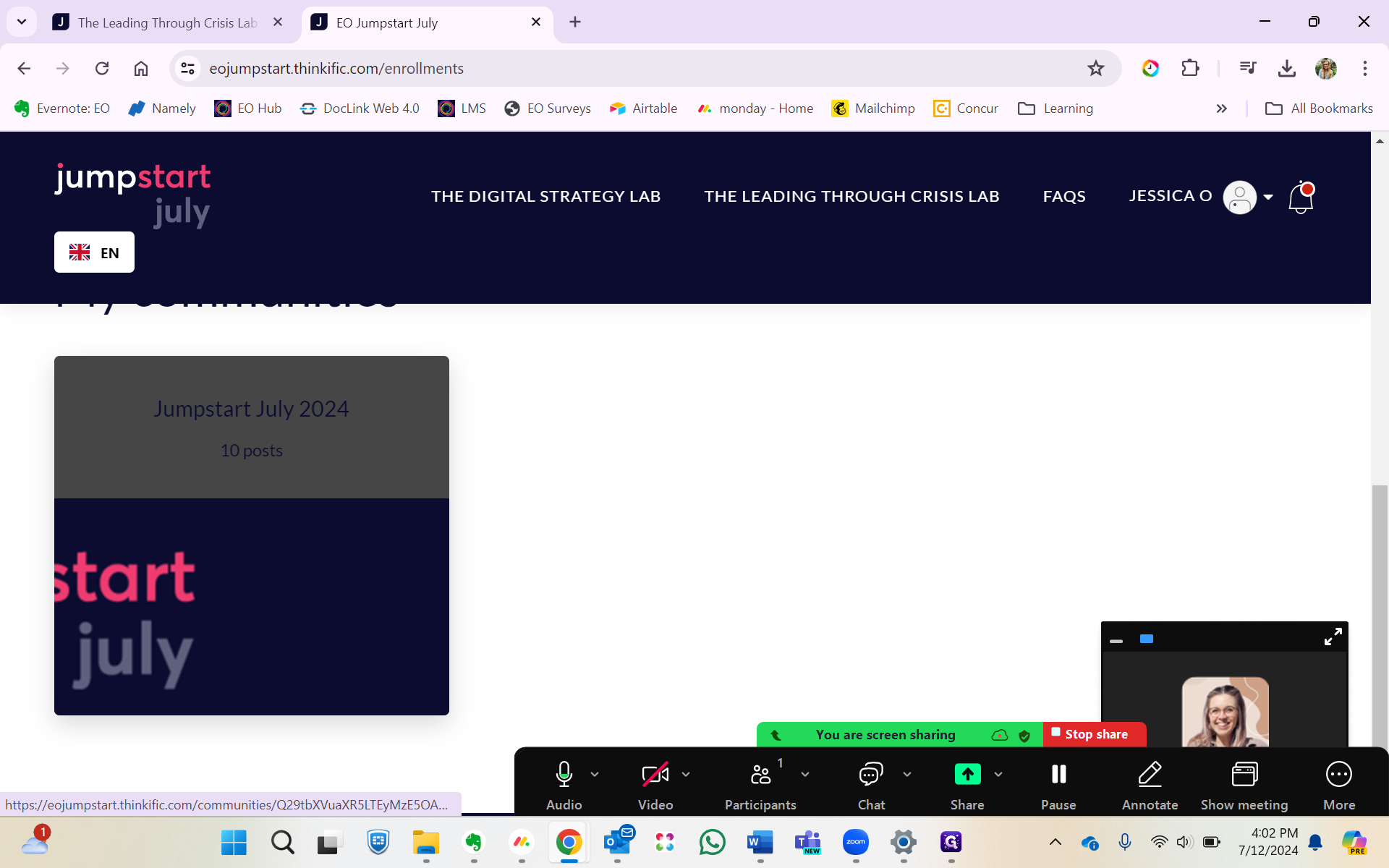The height and width of the screenshot is (868, 1389).
Task: Open All Bookmarks folder
Action: [1319, 109]
